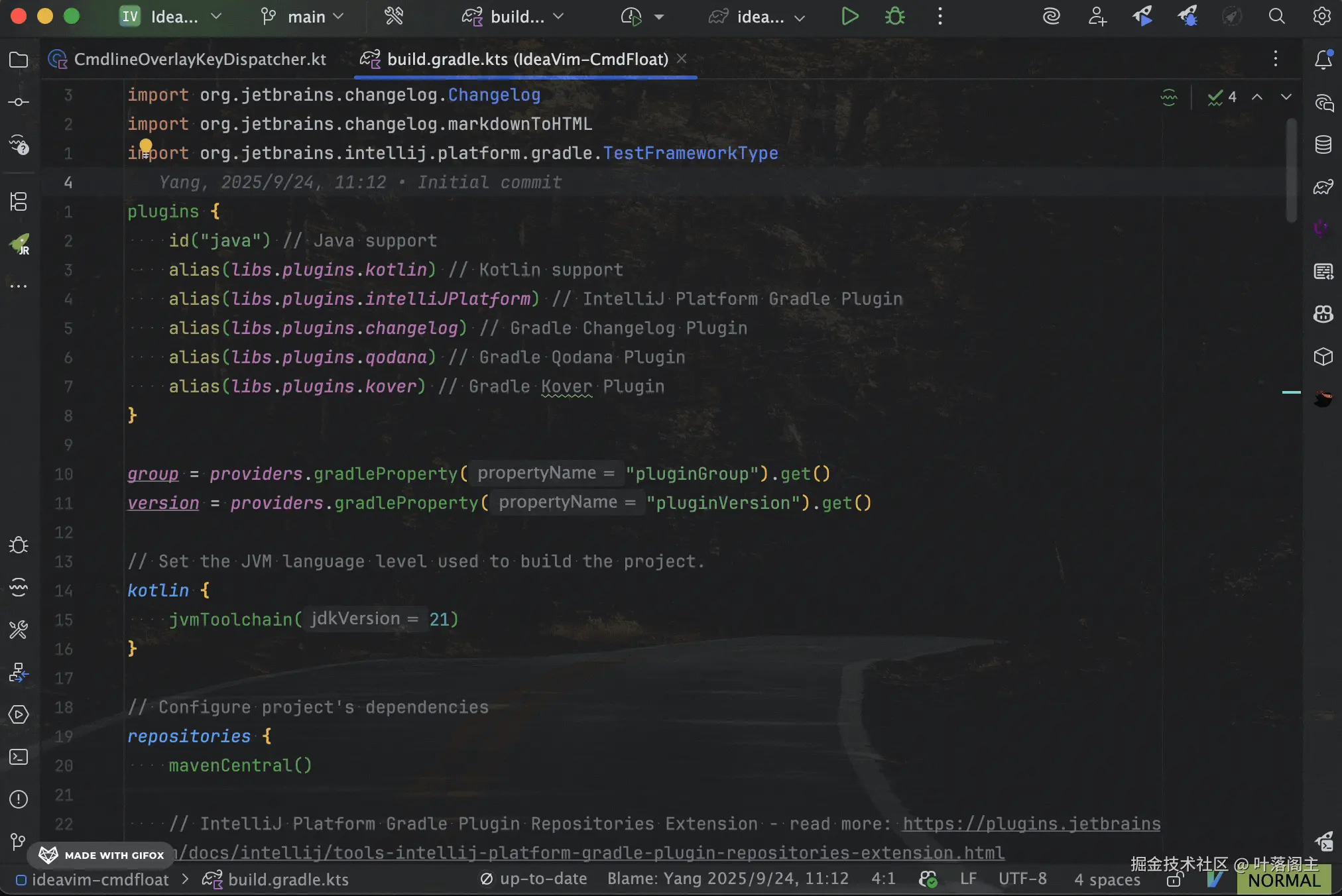Viewport: 1342px width, 896px height.
Task: Show the Notifications bell panel
Action: [1323, 60]
